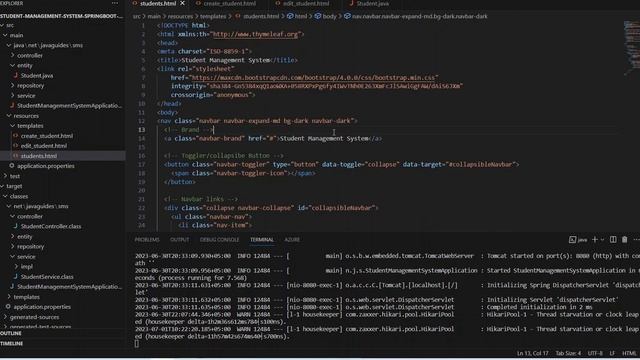Expand the OUTLINE section
The image size is (640, 360).
pyautogui.click(x=11, y=333)
